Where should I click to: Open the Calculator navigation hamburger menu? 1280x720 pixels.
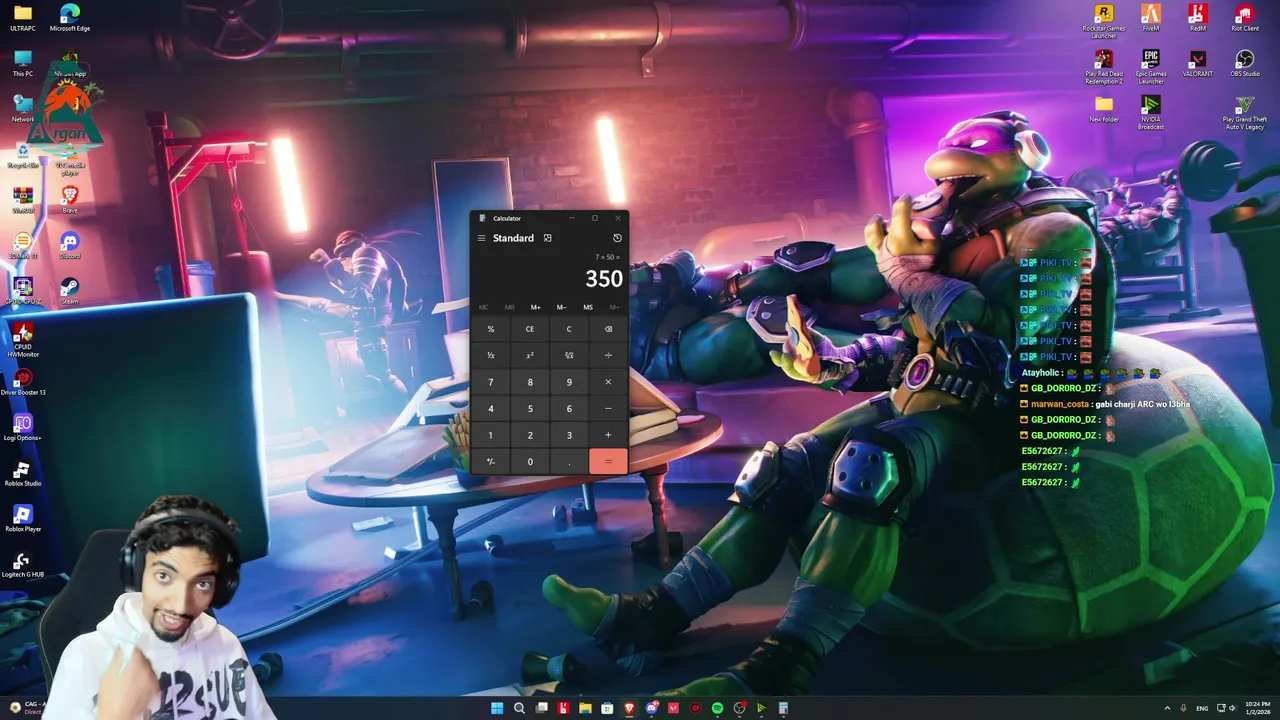point(481,238)
